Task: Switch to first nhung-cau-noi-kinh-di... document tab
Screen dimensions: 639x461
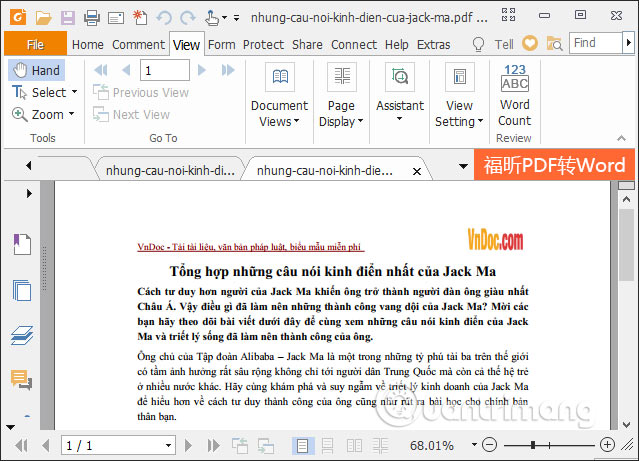Action: pos(170,170)
